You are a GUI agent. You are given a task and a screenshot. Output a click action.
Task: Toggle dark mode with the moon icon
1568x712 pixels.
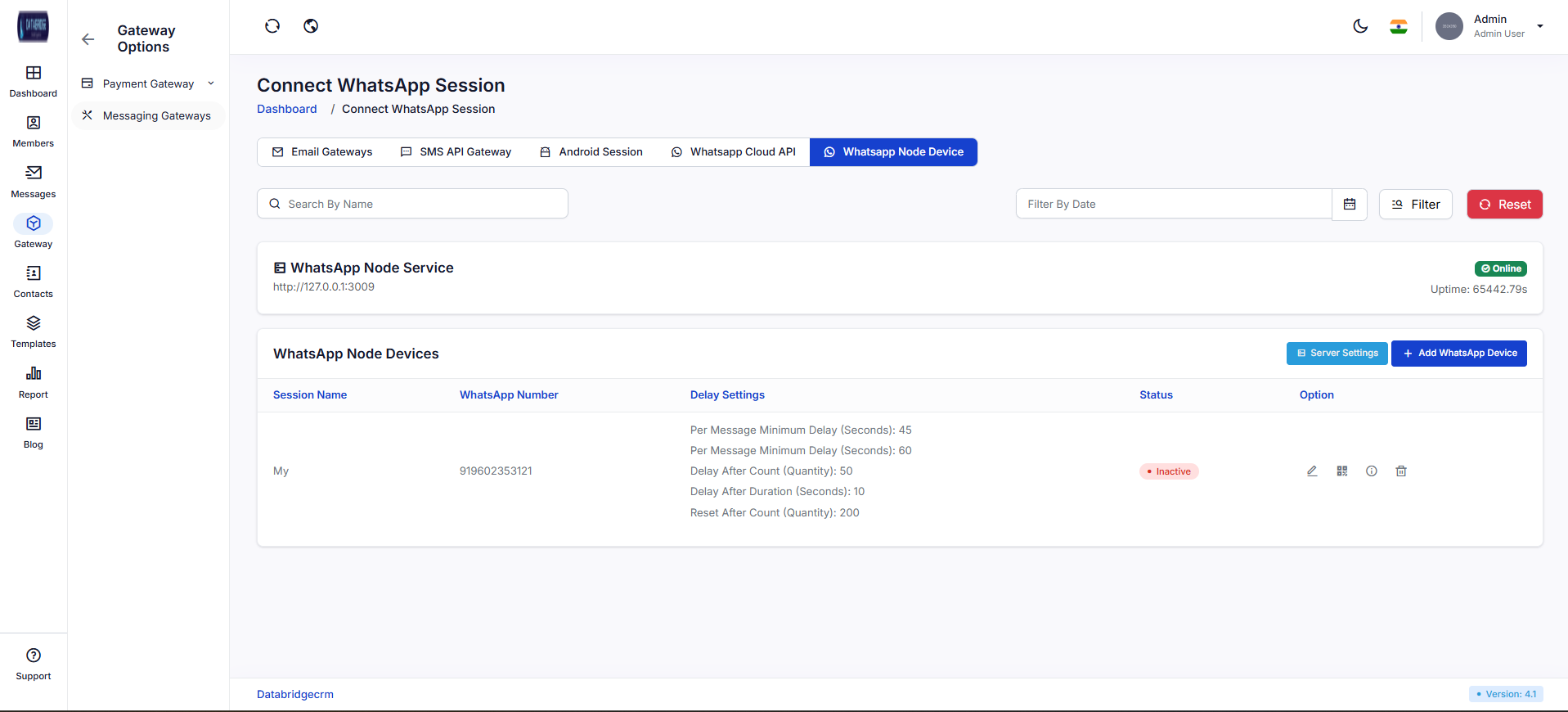tap(1360, 26)
